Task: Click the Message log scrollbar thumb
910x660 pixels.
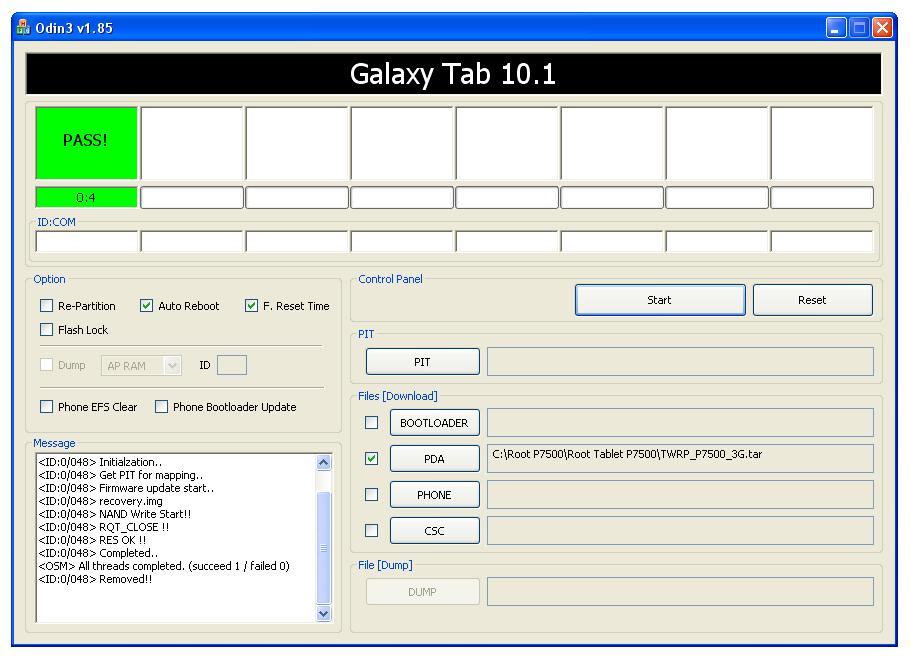Action: click(324, 548)
